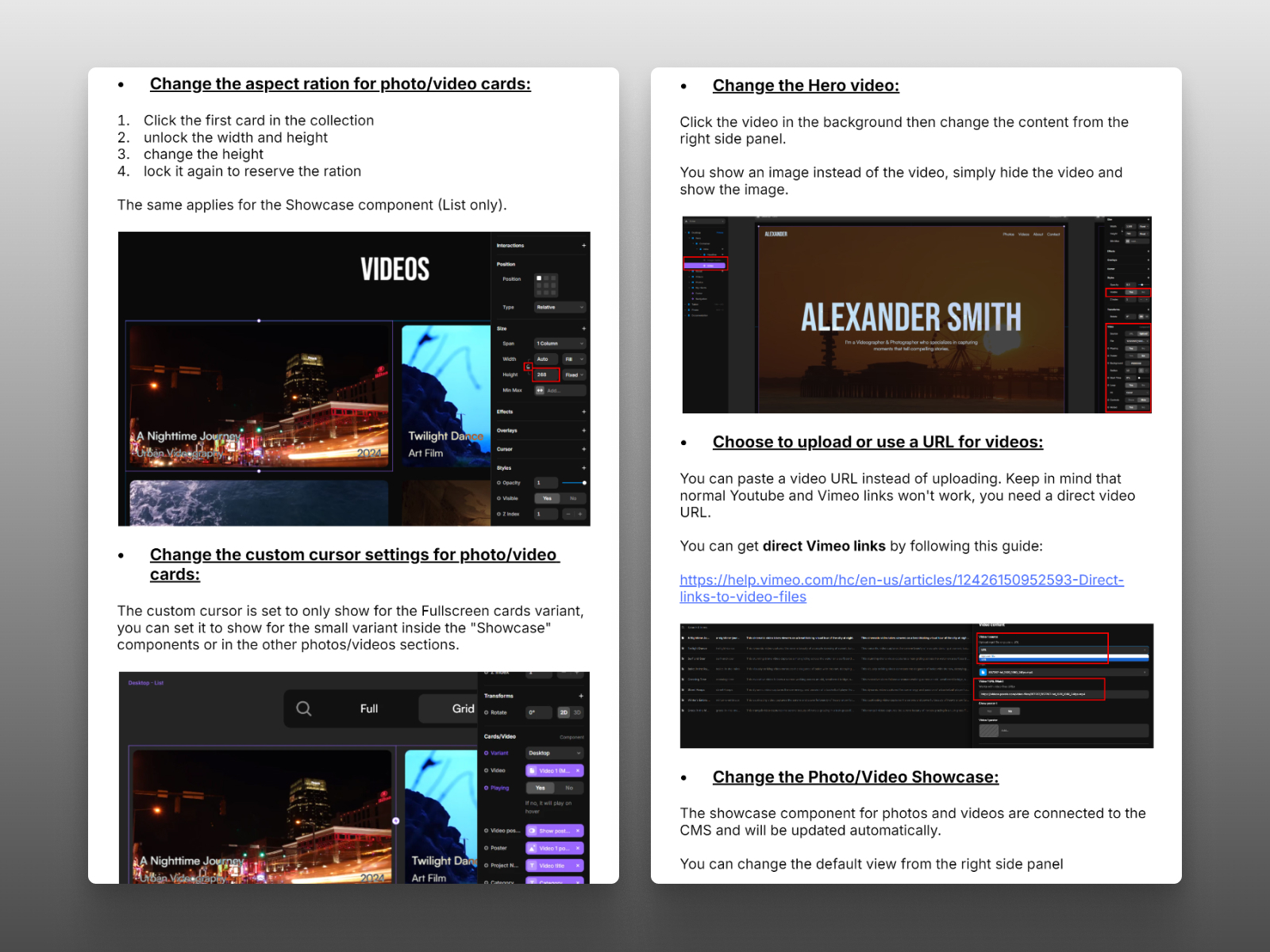Select Twilight Dance card under VIDEOS
Viewport: 1270px width, 952px height.
click(x=446, y=396)
